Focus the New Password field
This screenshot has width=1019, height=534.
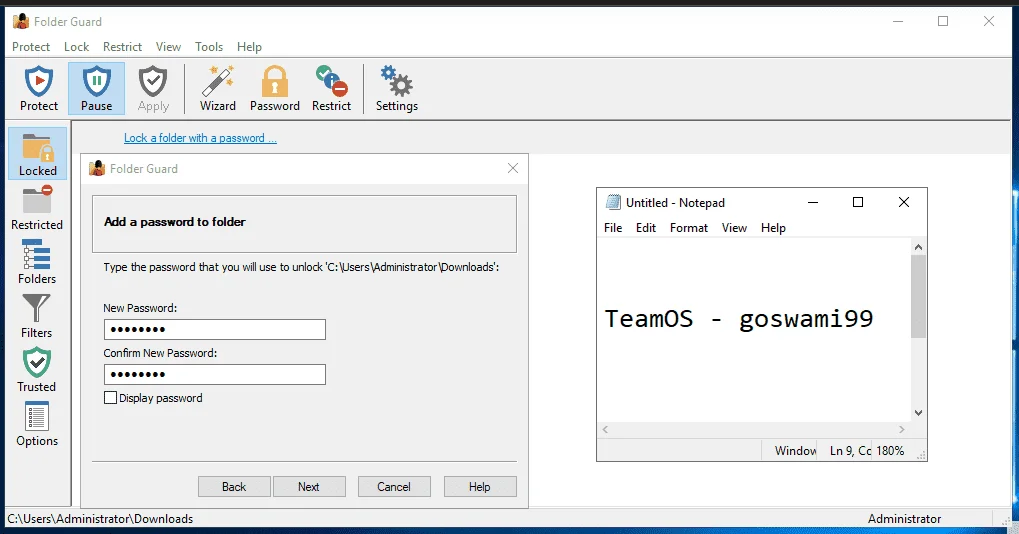(214, 329)
